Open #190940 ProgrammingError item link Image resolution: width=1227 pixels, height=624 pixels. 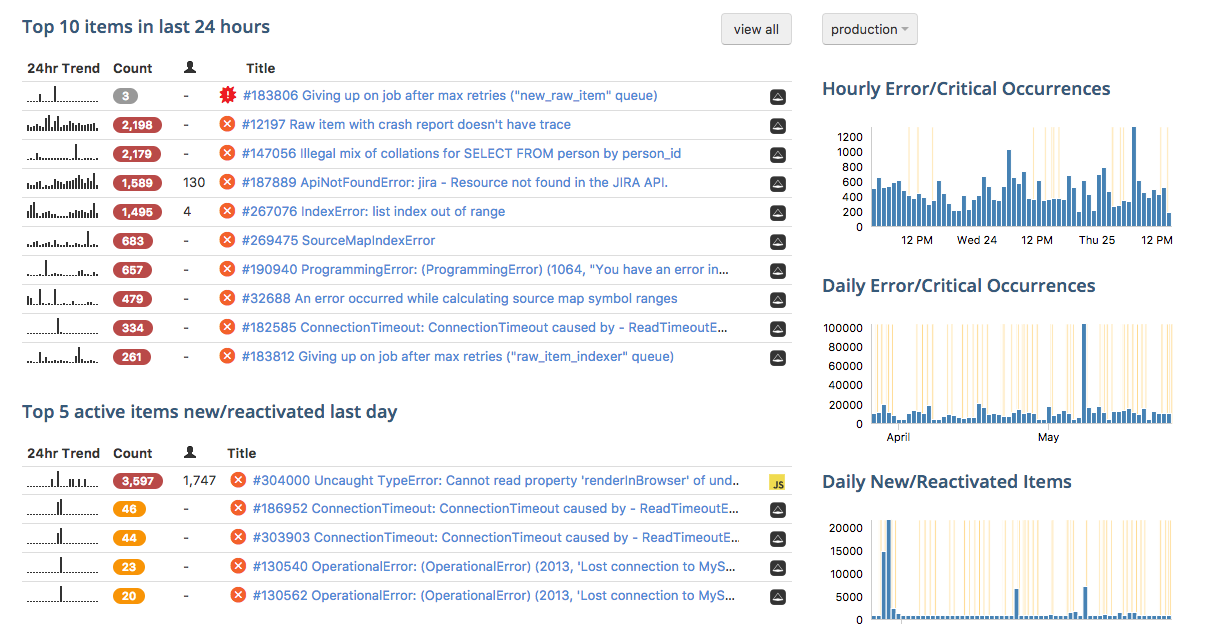[x=485, y=270]
